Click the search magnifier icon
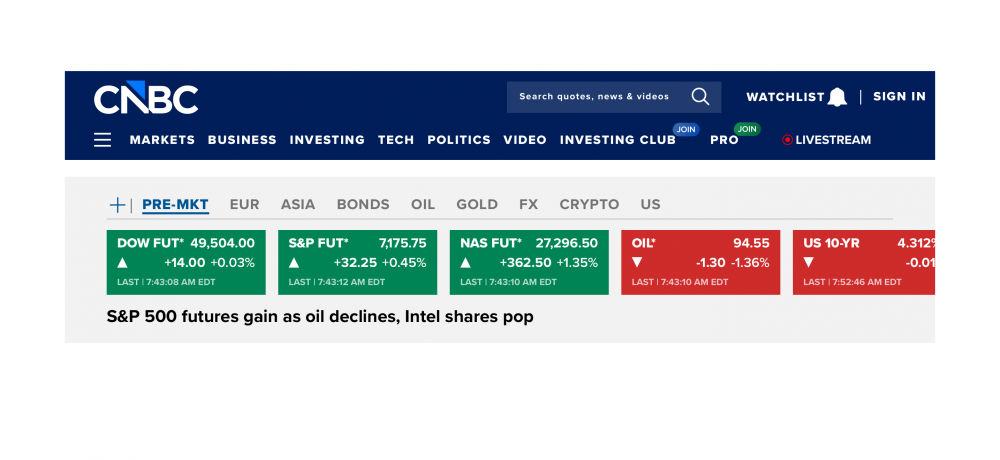Viewport: 1000px width, 460px height. [x=700, y=97]
